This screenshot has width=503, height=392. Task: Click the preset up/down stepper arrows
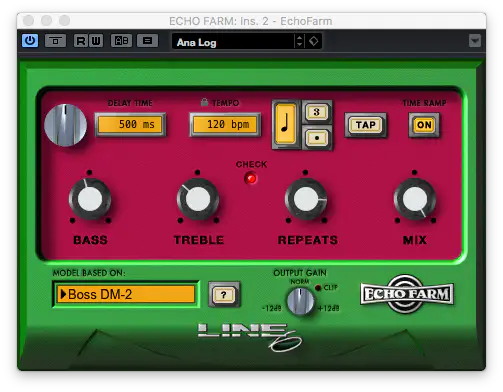click(299, 41)
